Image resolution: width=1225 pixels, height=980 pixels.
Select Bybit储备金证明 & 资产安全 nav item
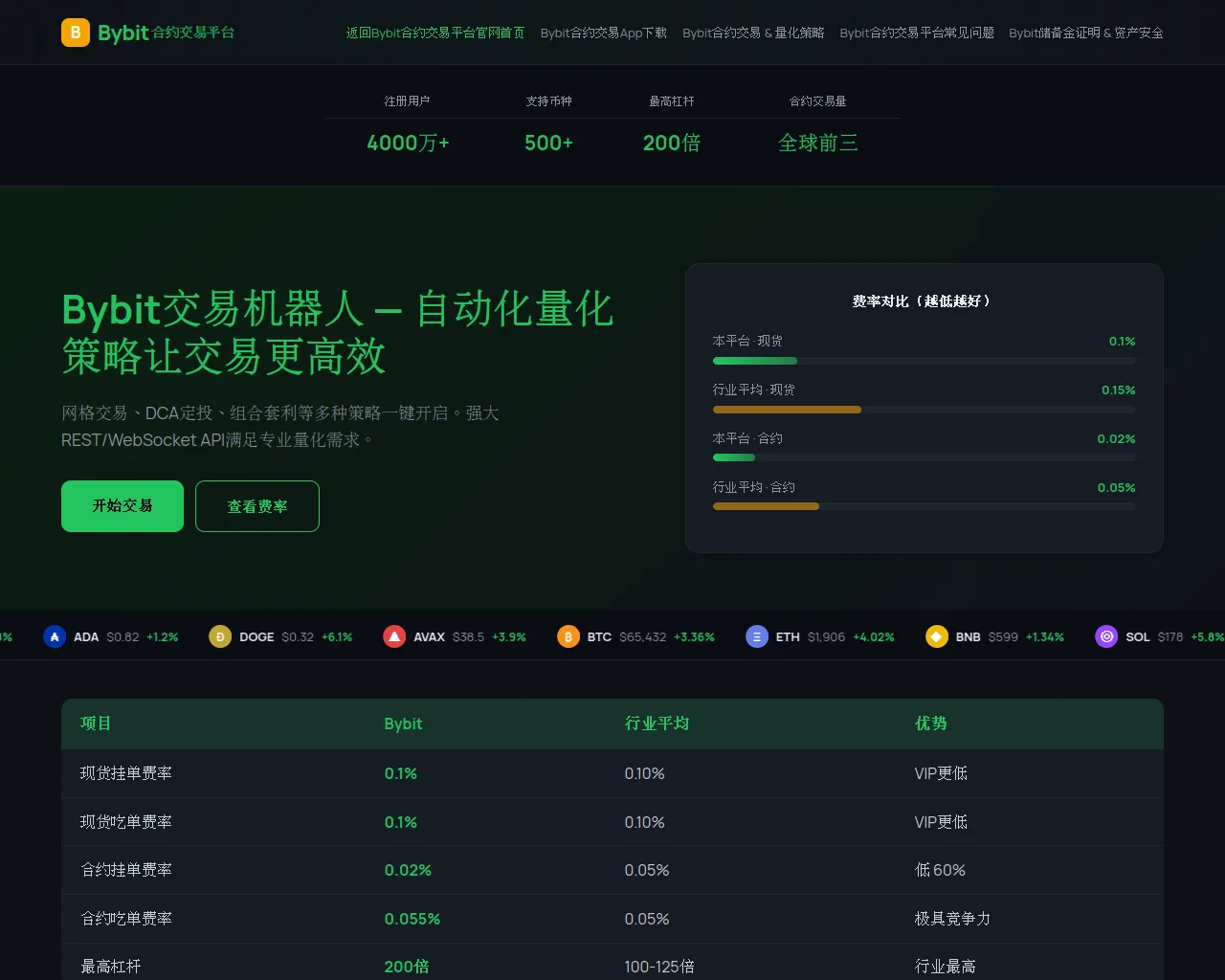pos(1085,33)
